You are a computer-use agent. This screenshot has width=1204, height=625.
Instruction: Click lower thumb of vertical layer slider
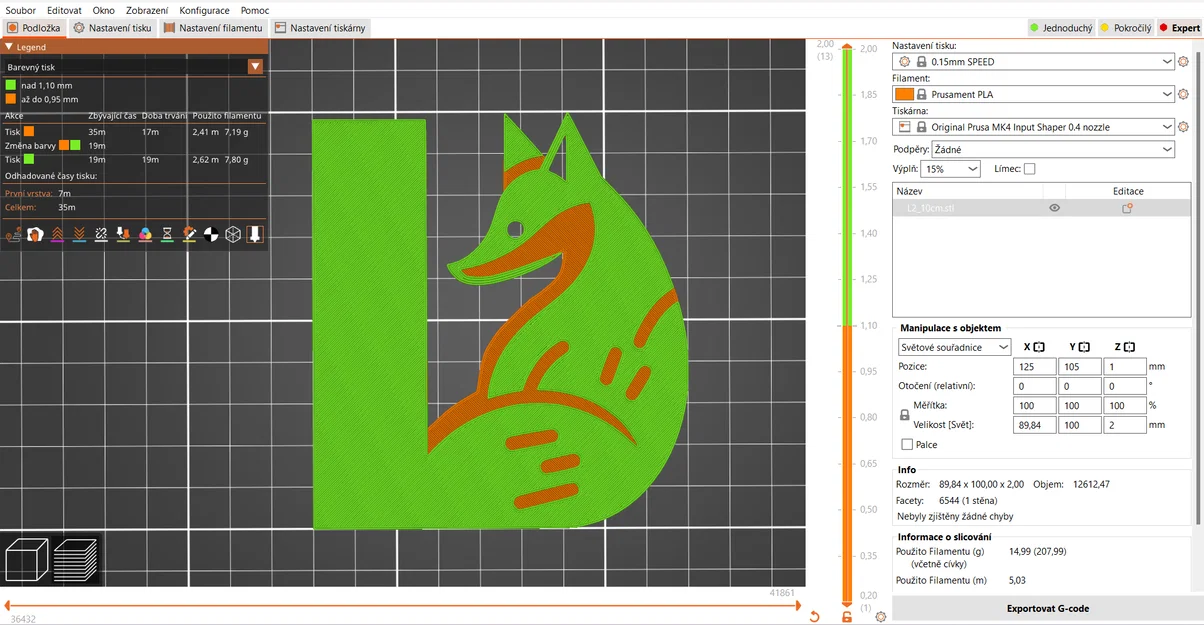pos(847,603)
